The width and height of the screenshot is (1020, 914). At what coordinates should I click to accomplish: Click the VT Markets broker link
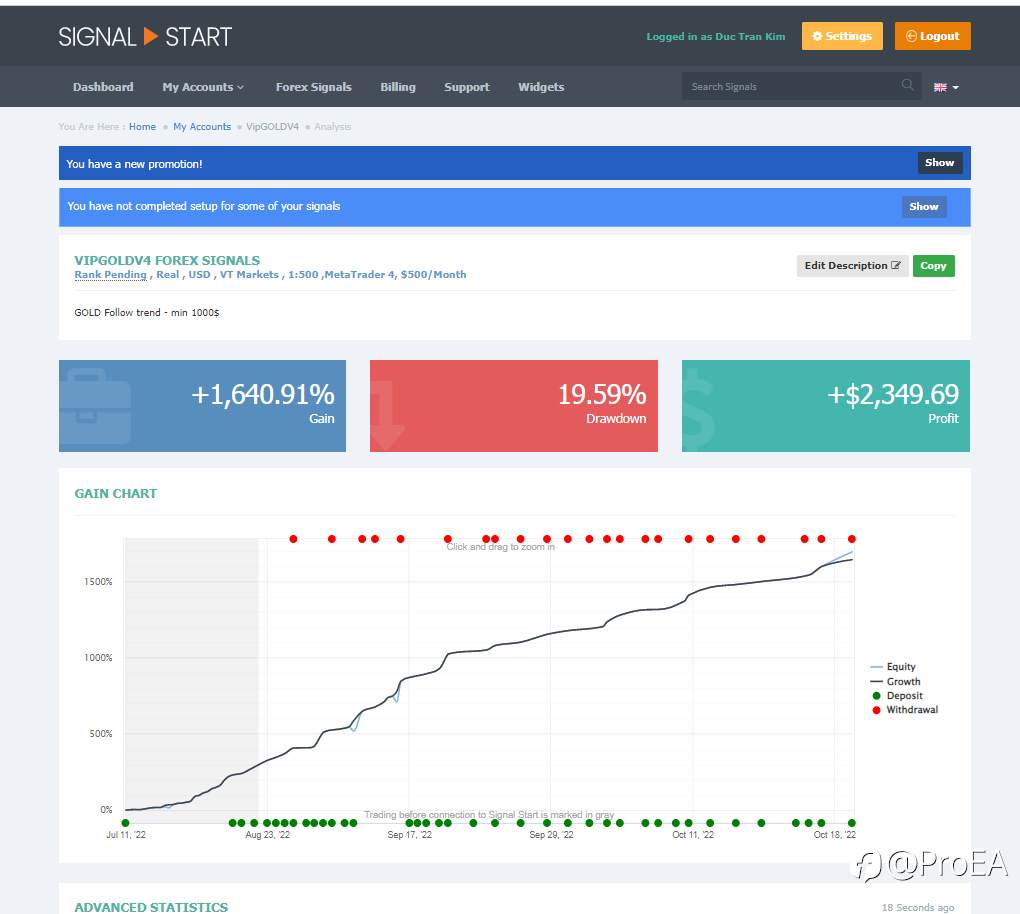(x=248, y=275)
